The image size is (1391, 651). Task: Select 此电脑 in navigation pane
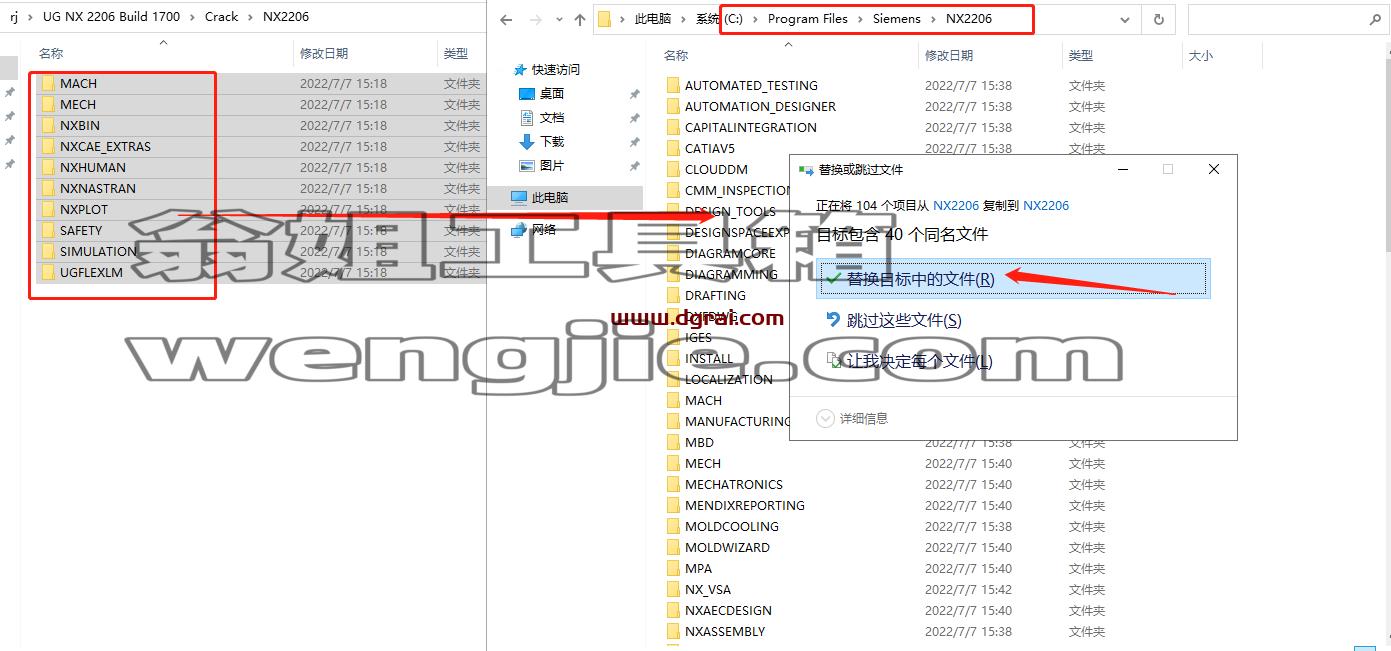click(x=549, y=197)
